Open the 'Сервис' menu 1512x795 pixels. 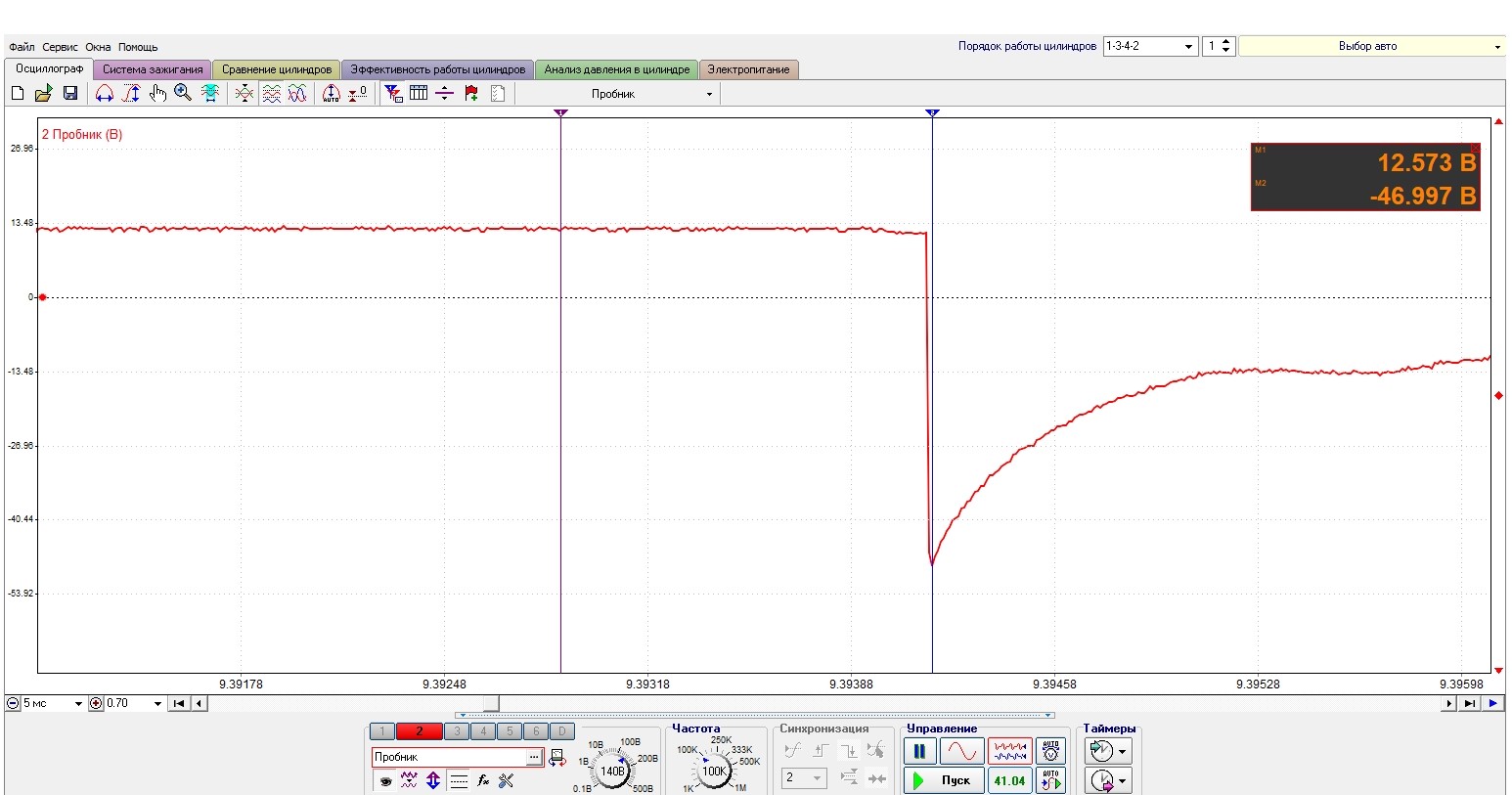tap(60, 47)
